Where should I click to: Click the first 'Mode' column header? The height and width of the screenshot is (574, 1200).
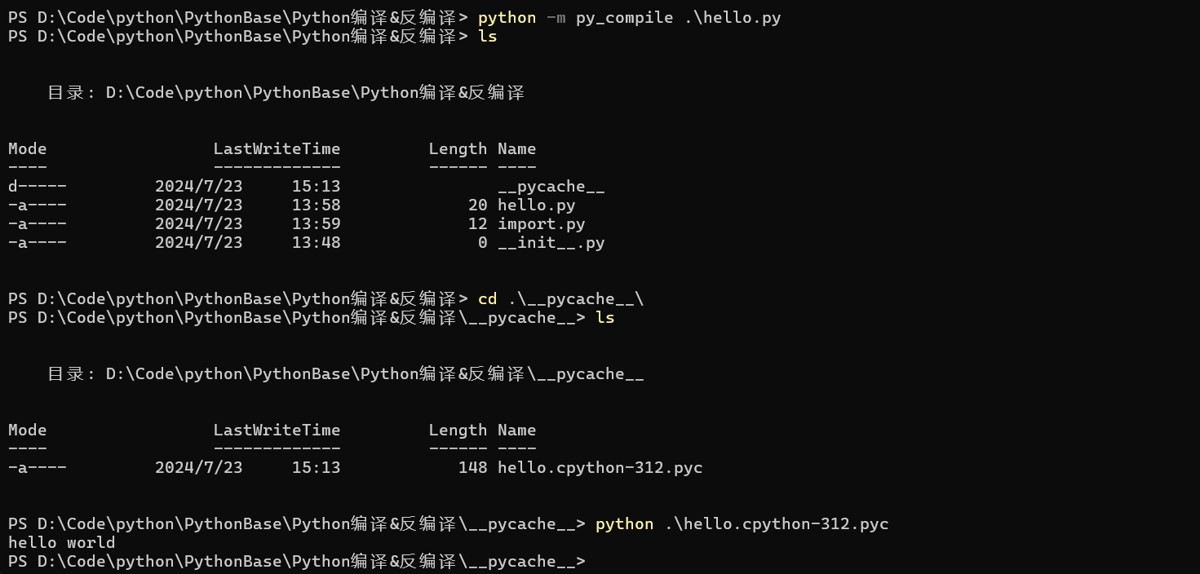point(27,148)
